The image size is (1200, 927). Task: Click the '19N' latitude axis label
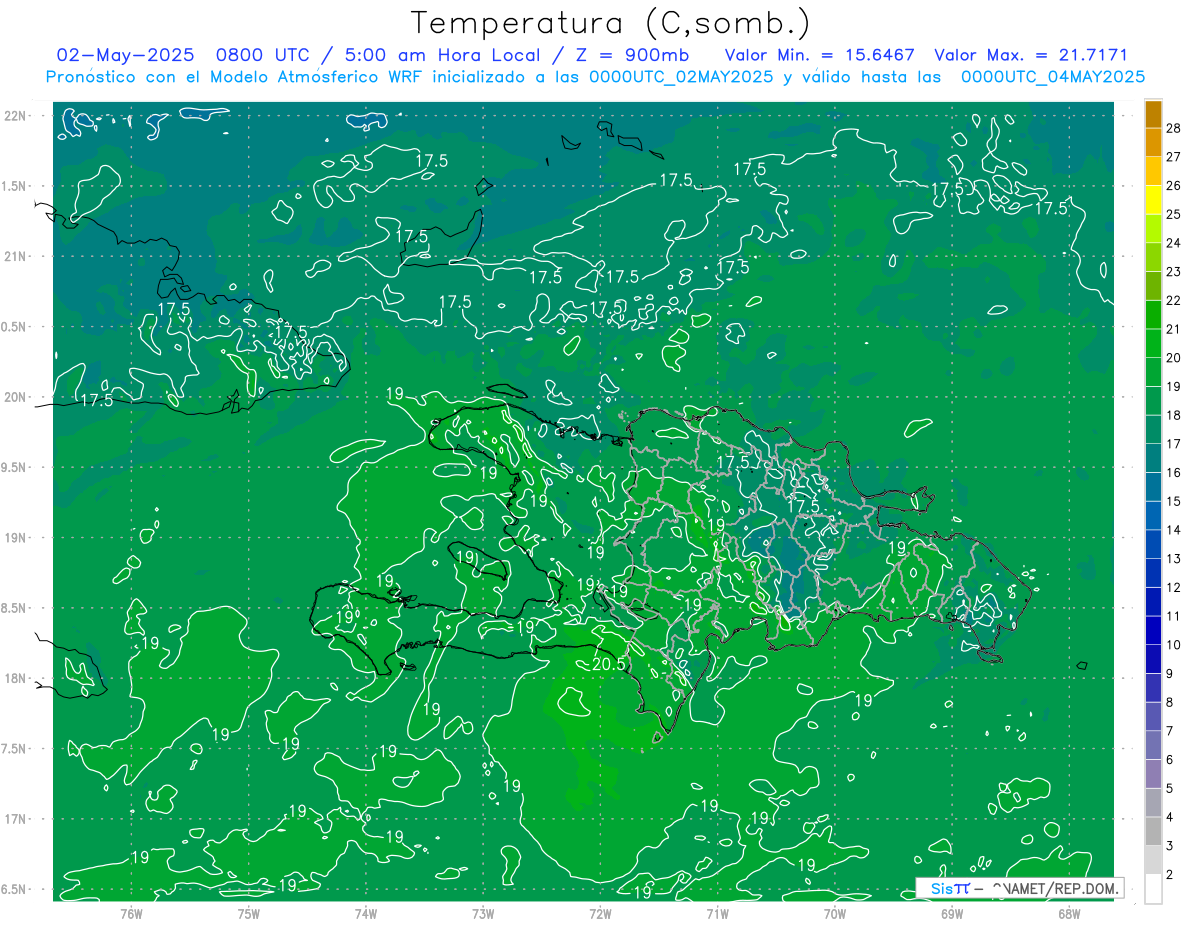click(x=15, y=538)
